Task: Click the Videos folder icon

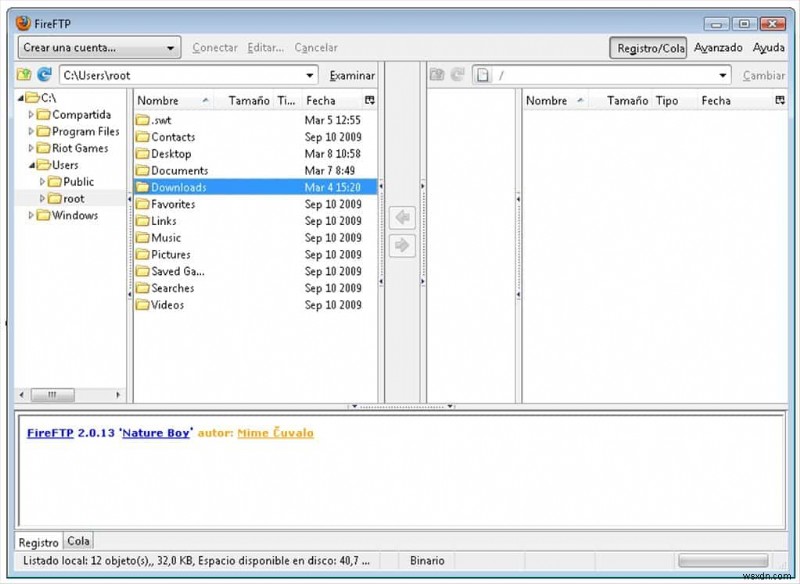Action: point(142,306)
